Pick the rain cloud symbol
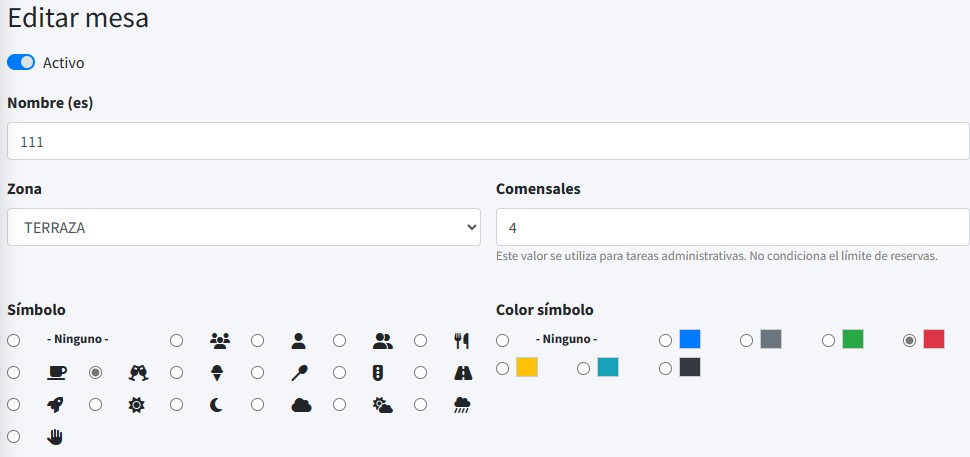Image resolution: width=970 pixels, height=457 pixels. pos(421,405)
